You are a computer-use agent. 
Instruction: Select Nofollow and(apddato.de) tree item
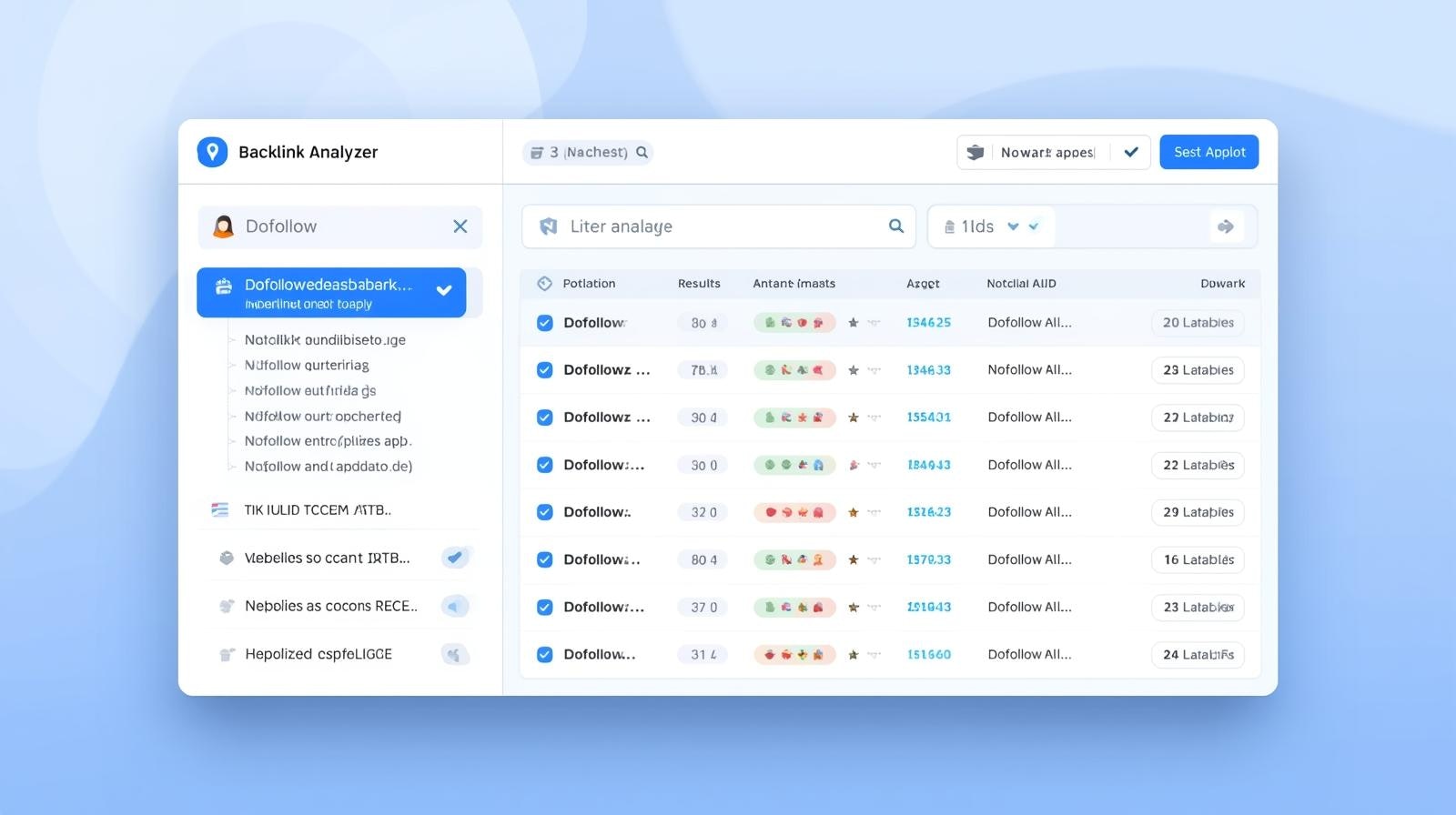(329, 467)
